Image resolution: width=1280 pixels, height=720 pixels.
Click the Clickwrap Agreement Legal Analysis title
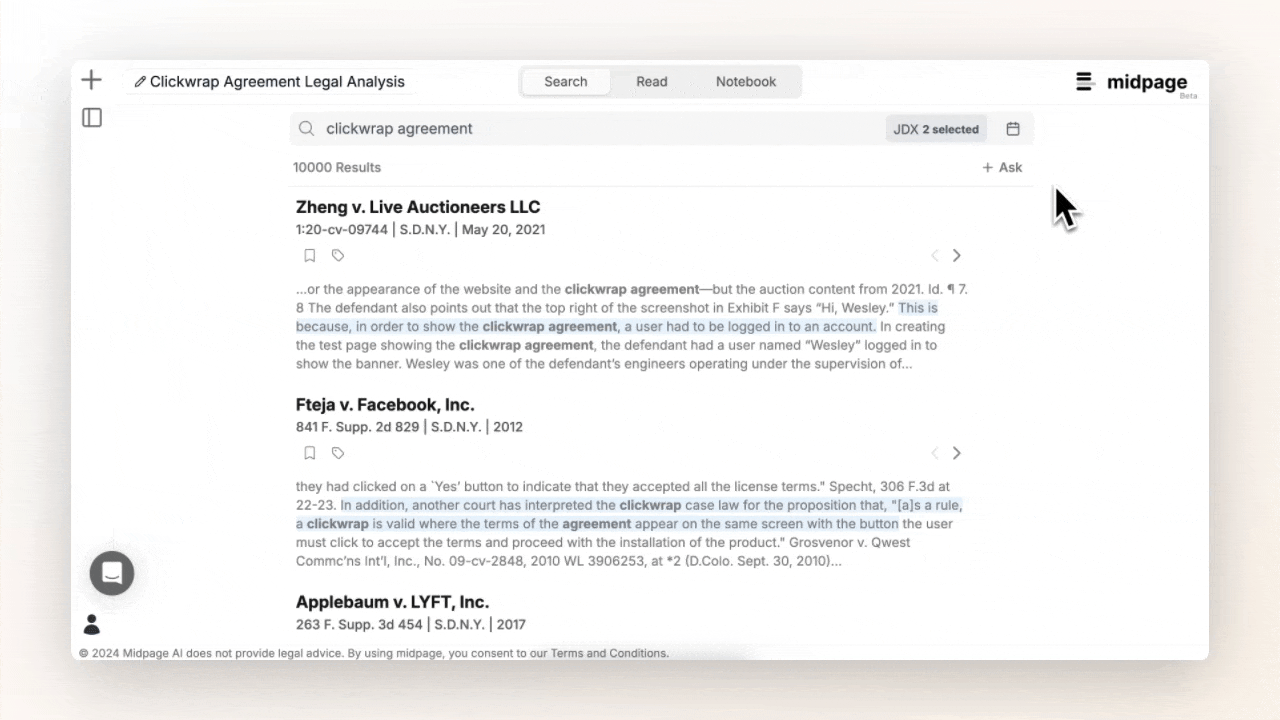click(277, 82)
